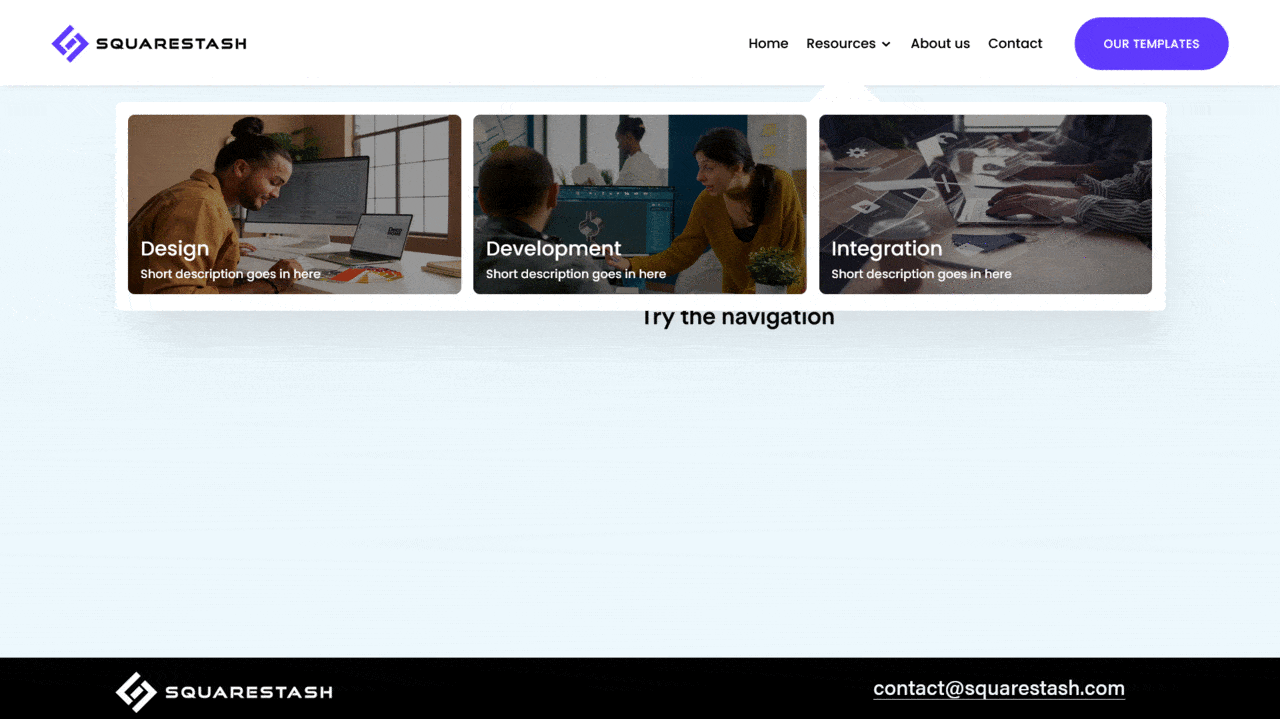
Task: Click the Development heading in the dropdown
Action: pyautogui.click(x=553, y=249)
